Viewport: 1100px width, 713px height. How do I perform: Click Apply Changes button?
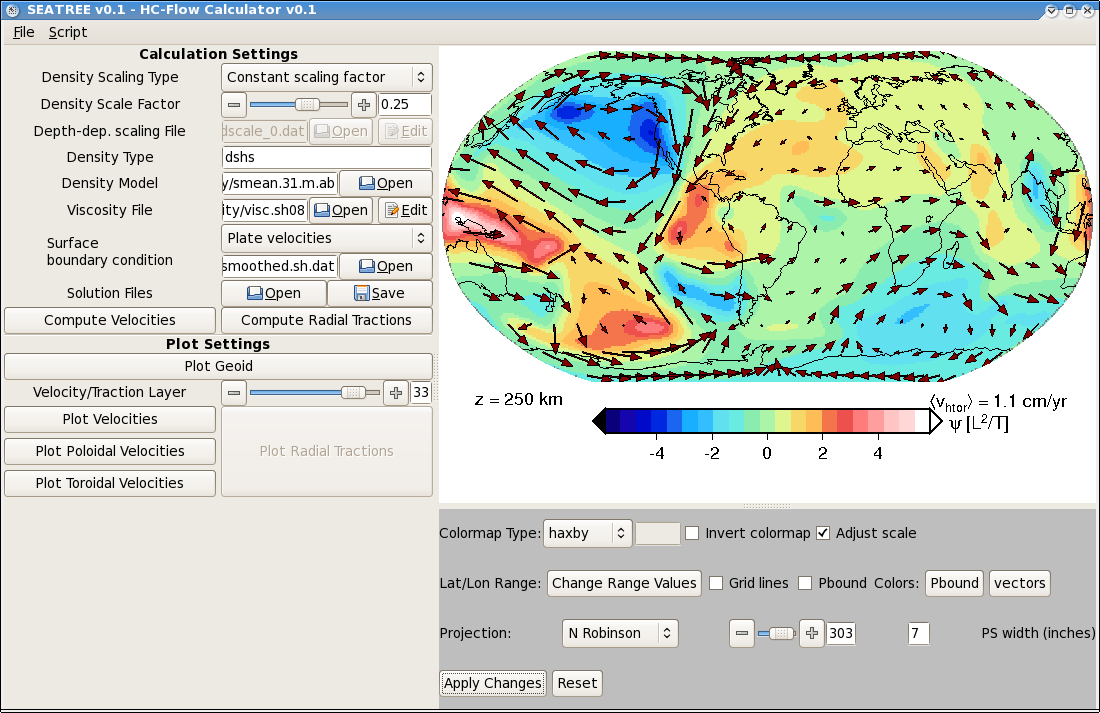pos(492,683)
